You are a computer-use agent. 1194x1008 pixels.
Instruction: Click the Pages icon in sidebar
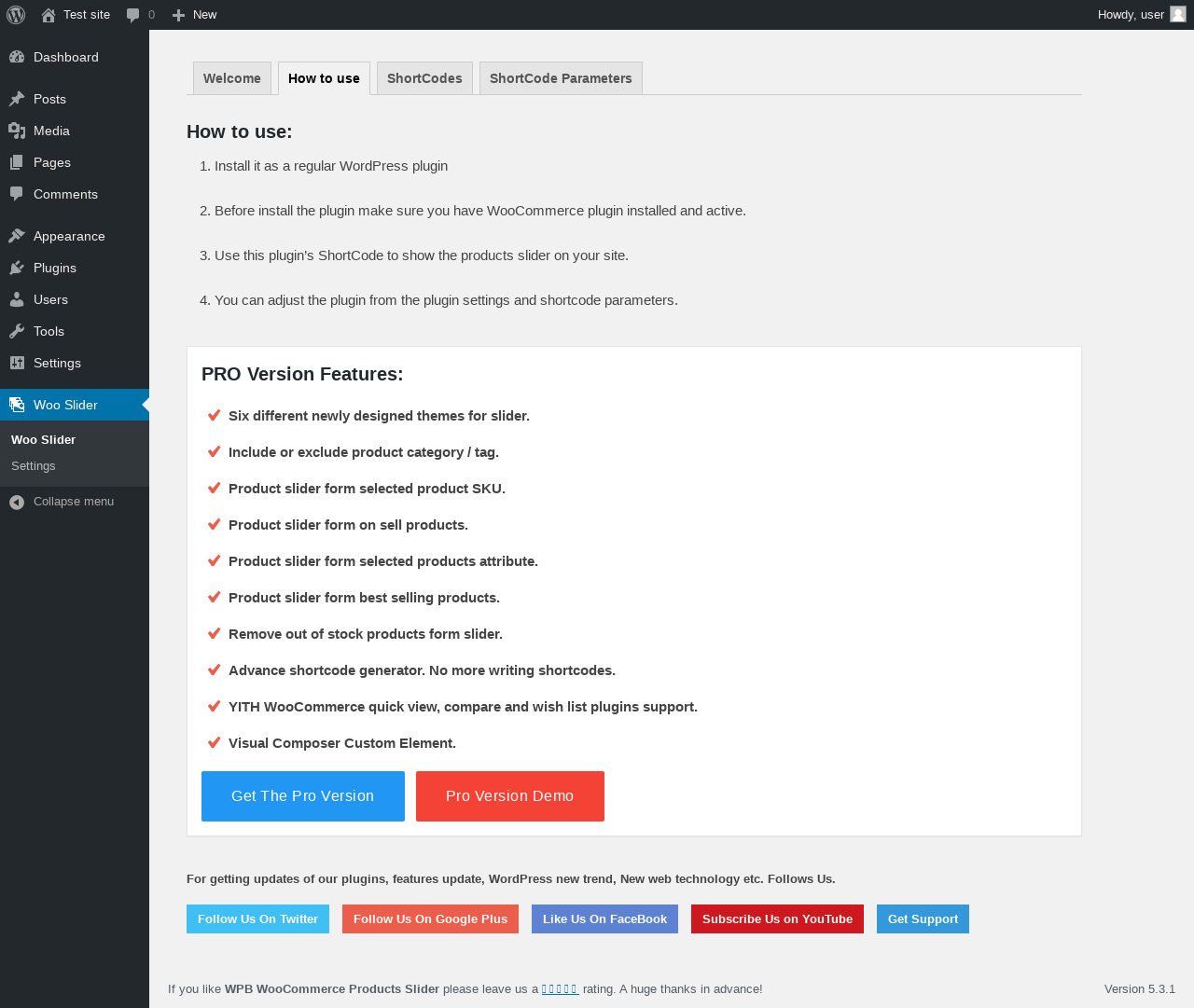pos(17,162)
